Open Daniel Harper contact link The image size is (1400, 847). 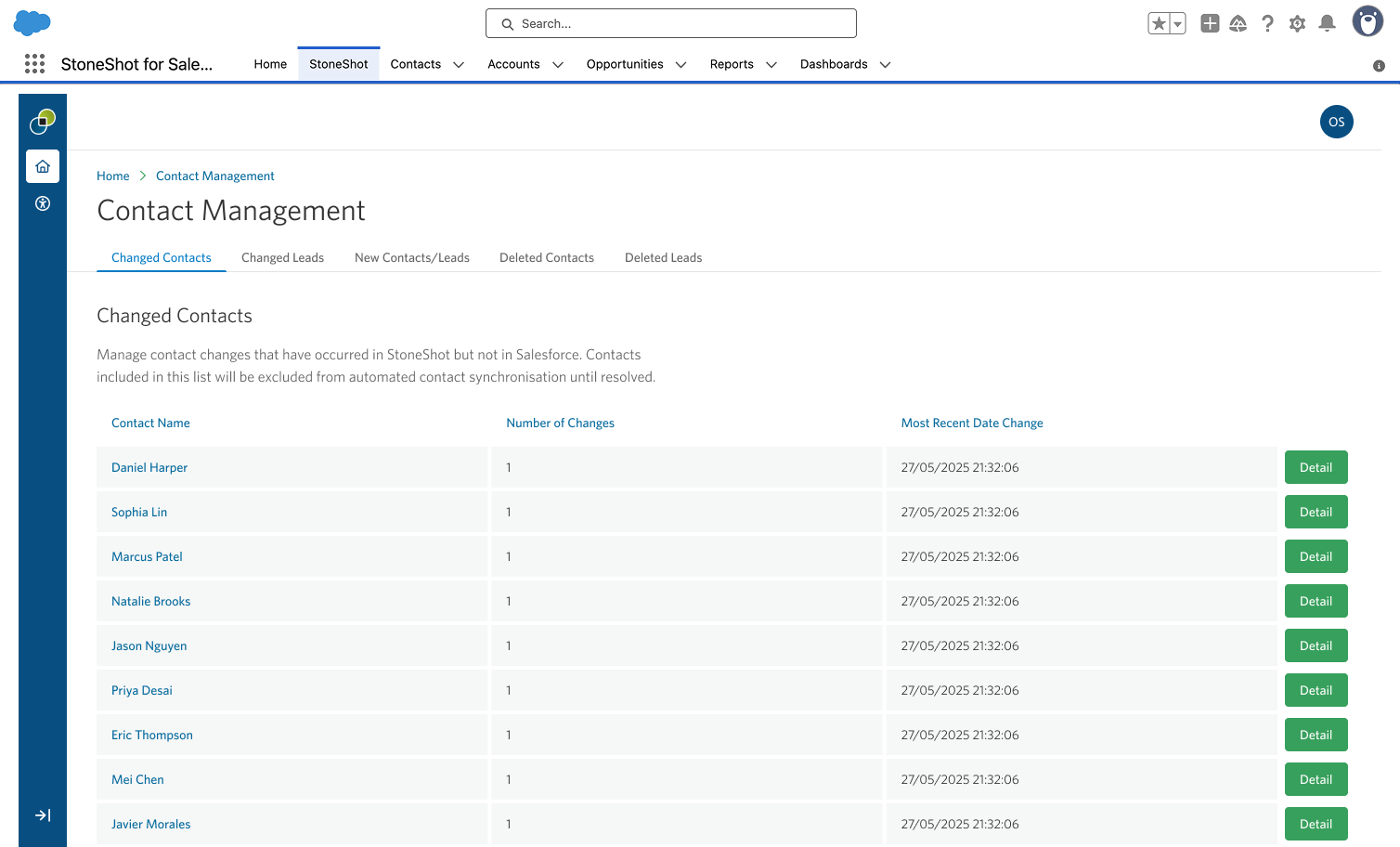[x=149, y=467]
